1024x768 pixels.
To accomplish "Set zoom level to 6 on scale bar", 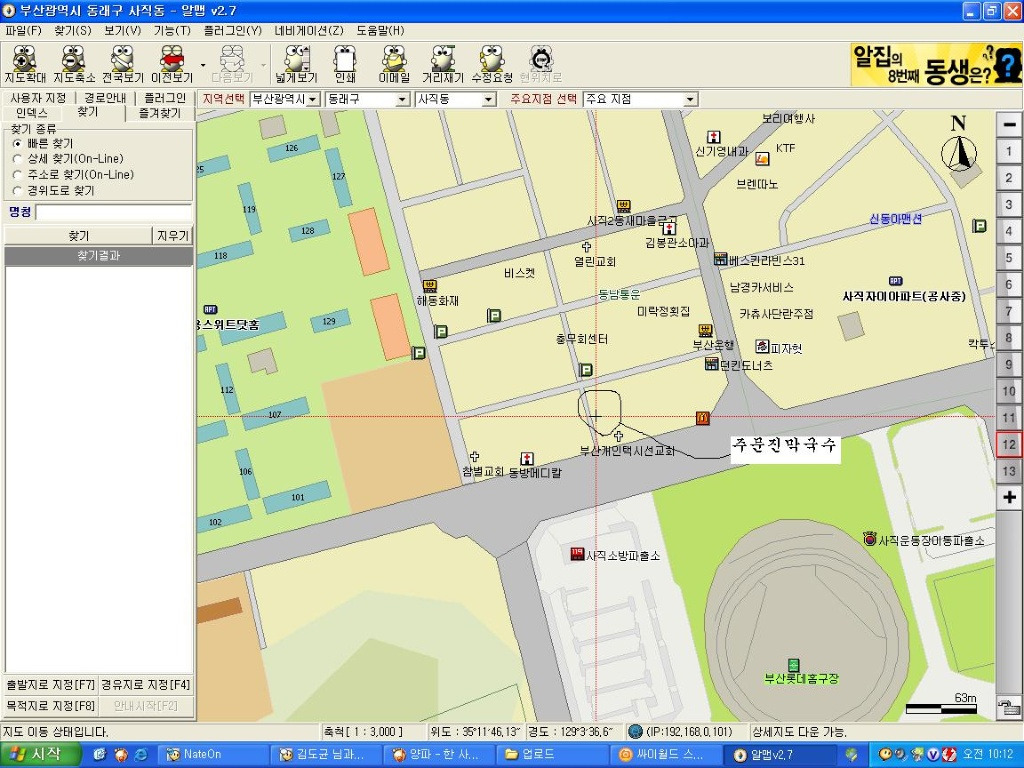I will [1009, 285].
